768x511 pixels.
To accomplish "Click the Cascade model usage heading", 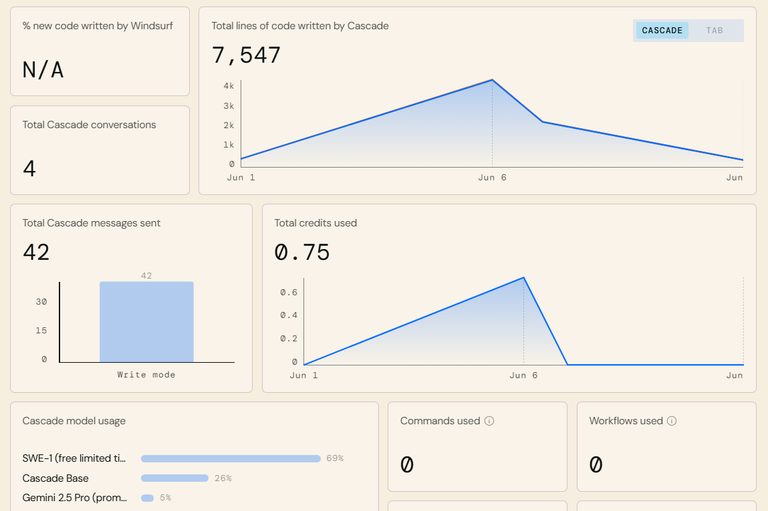I will (74, 421).
